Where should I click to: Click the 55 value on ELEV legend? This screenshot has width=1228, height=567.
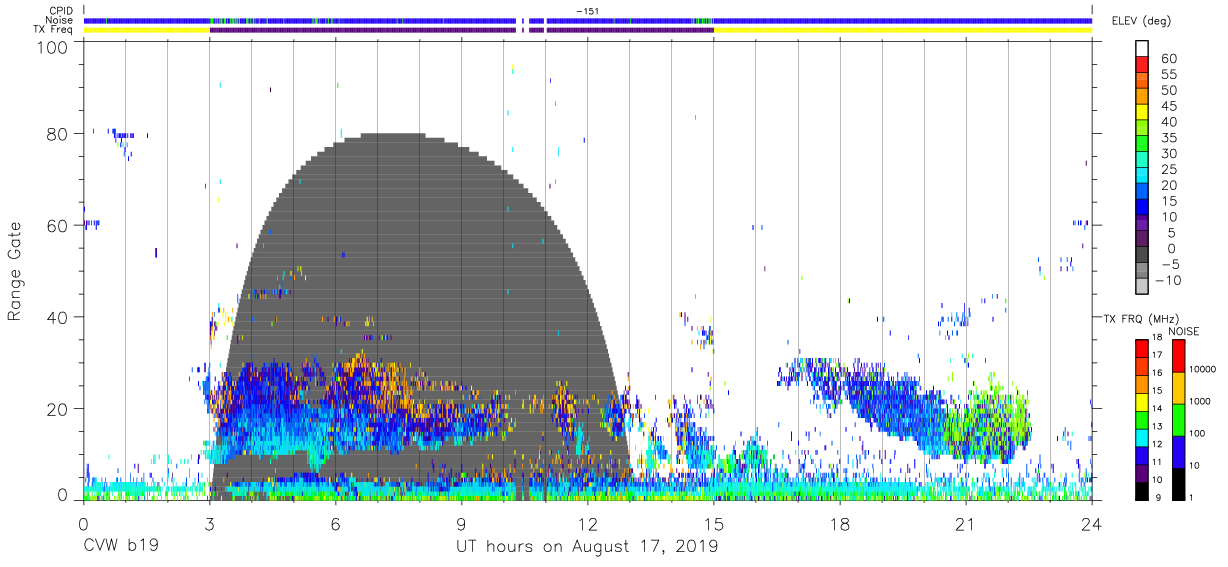1170,74
